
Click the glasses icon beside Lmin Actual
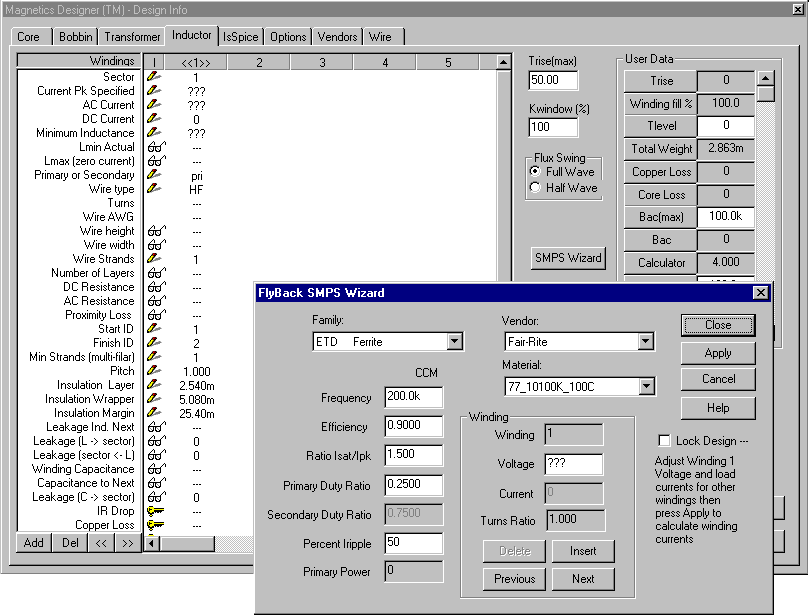[x=155, y=147]
